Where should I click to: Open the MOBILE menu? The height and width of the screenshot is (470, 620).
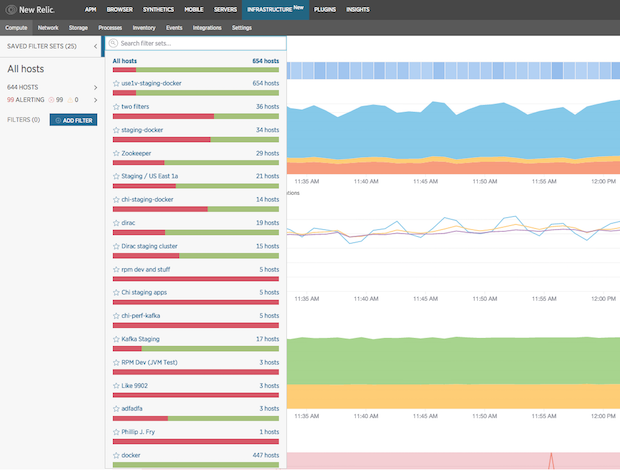pyautogui.click(x=194, y=9)
